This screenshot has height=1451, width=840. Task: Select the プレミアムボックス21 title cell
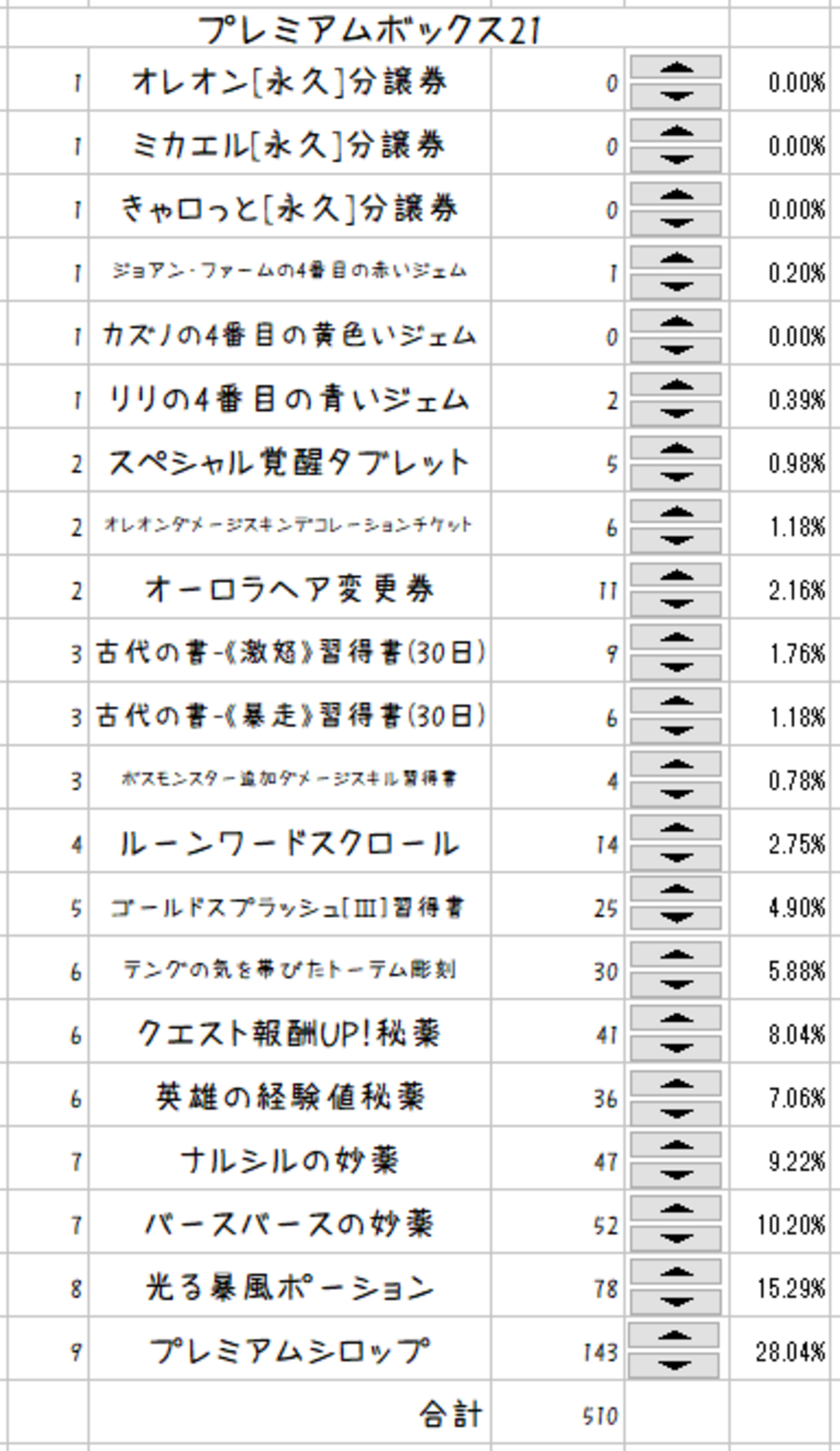click(x=368, y=30)
